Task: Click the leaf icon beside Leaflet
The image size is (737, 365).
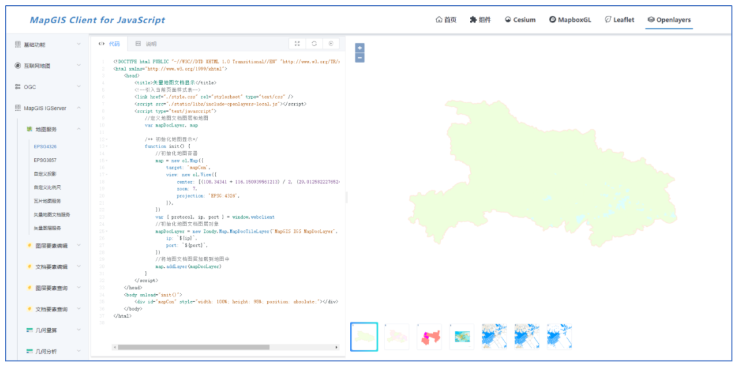Action: pyautogui.click(x=607, y=20)
